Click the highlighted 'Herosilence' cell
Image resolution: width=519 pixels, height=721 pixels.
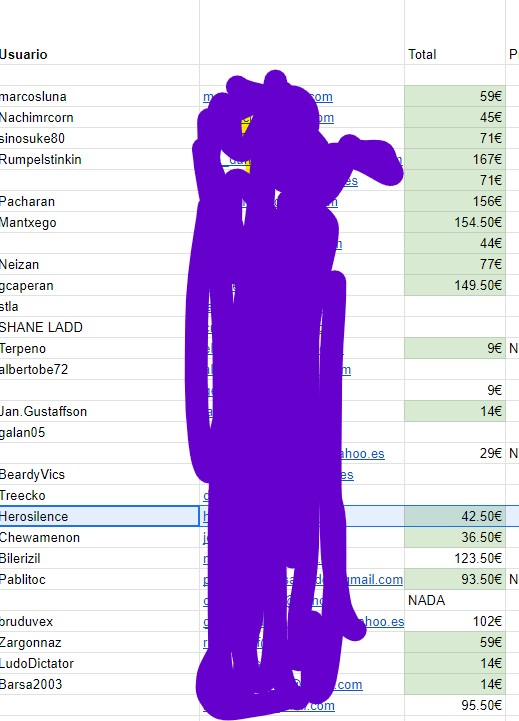click(x=99, y=516)
